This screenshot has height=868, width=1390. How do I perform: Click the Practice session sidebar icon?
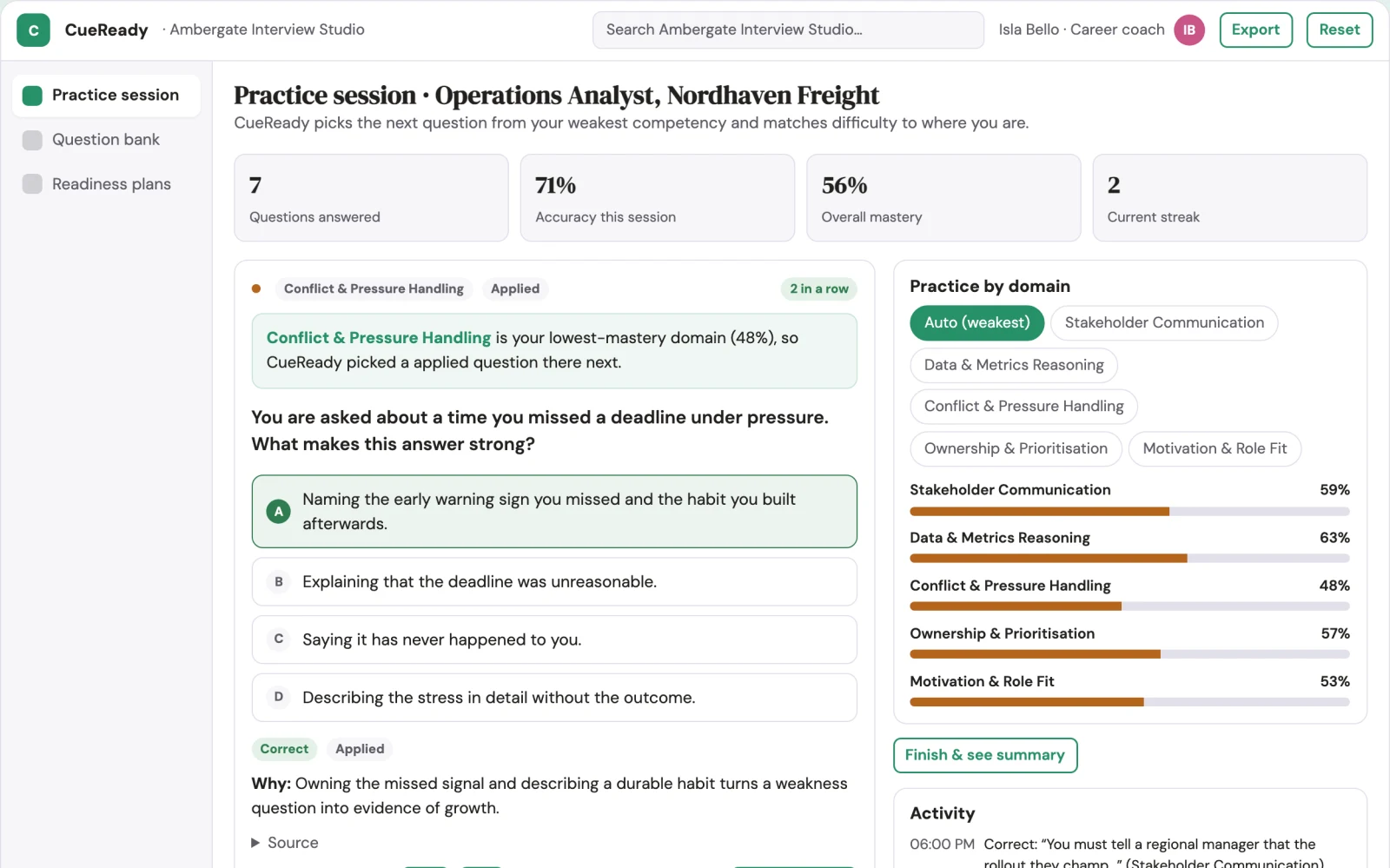pyautogui.click(x=32, y=96)
